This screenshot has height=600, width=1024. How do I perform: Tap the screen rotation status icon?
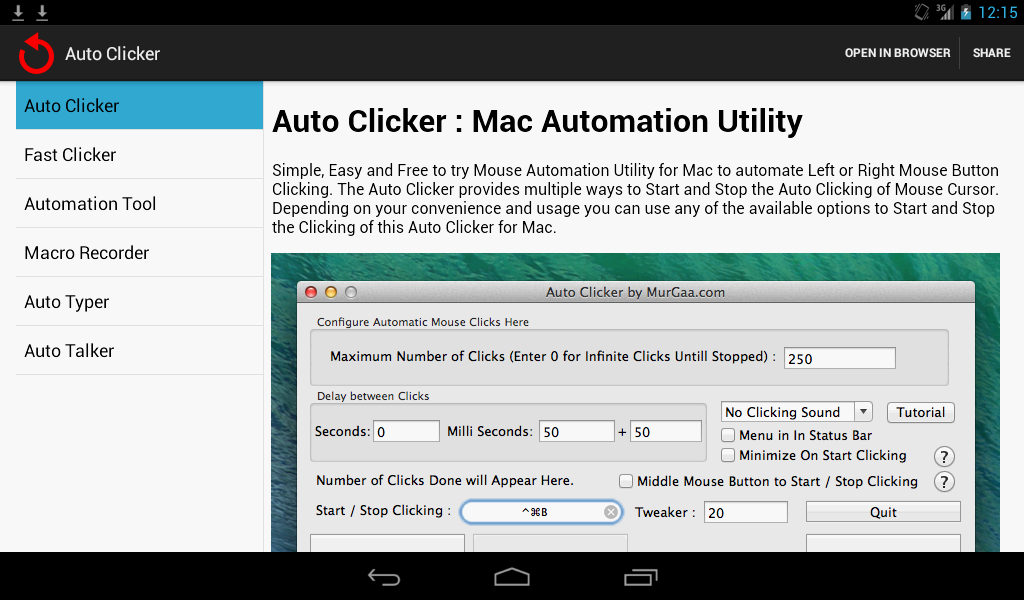coord(921,12)
